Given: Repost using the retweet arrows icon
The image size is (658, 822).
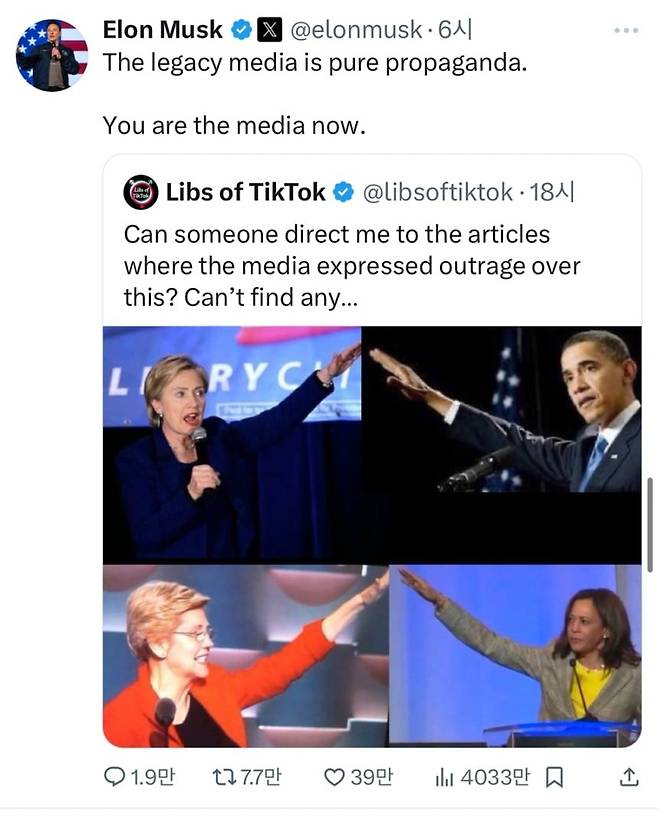Looking at the screenshot, I should [x=225, y=776].
